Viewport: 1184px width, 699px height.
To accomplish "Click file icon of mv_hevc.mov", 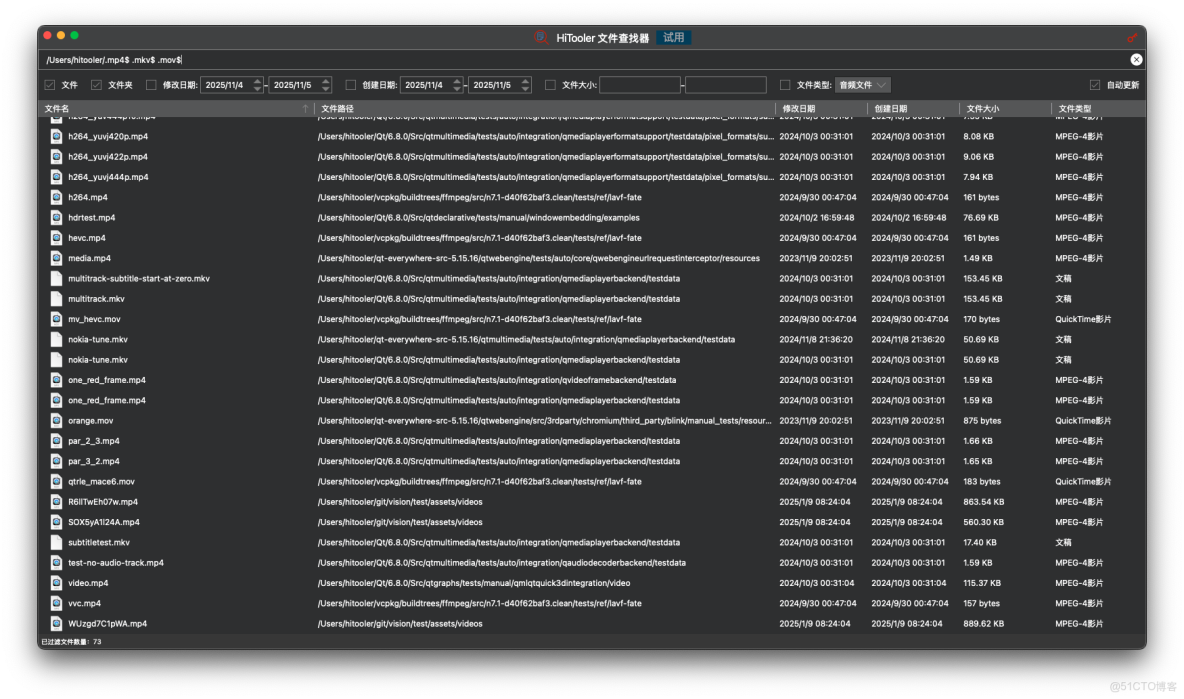I will [56, 319].
